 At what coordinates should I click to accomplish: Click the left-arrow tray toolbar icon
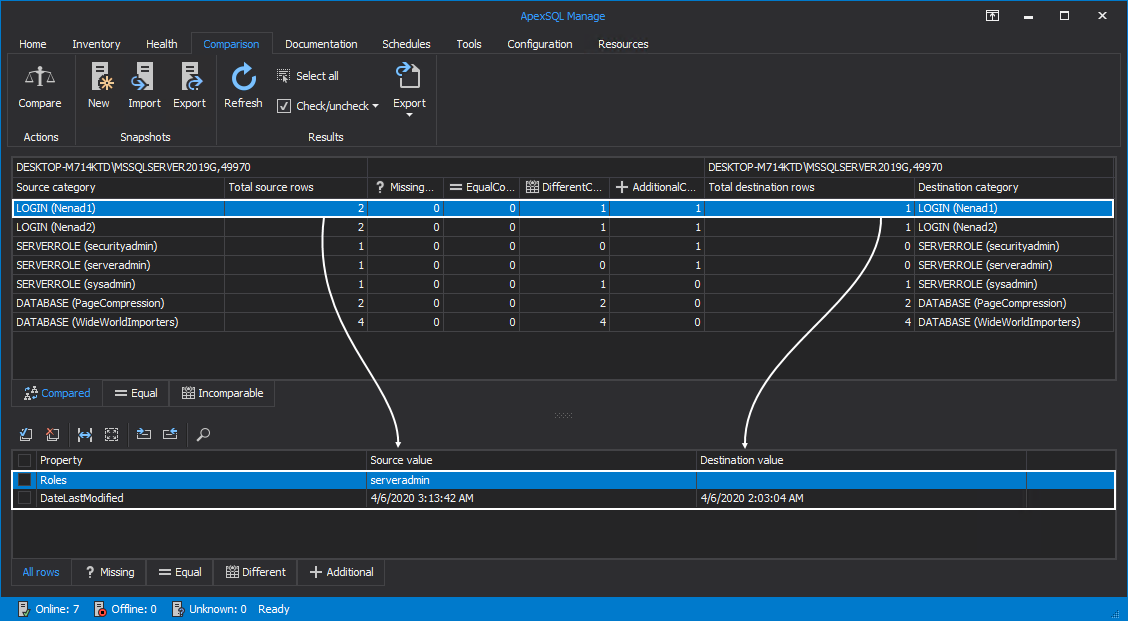(x=170, y=434)
